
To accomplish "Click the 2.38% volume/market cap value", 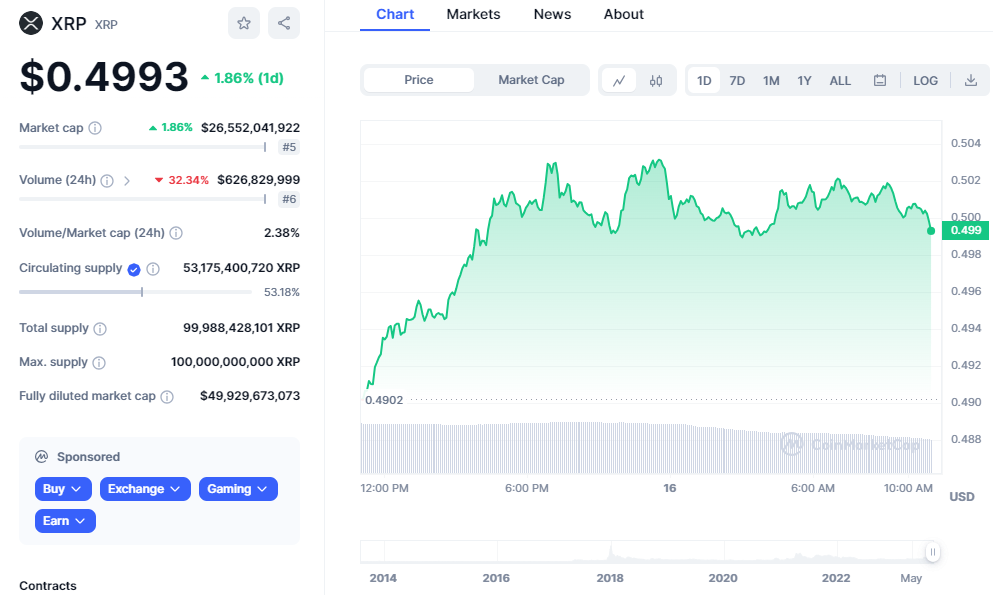I will pyautogui.click(x=282, y=233).
